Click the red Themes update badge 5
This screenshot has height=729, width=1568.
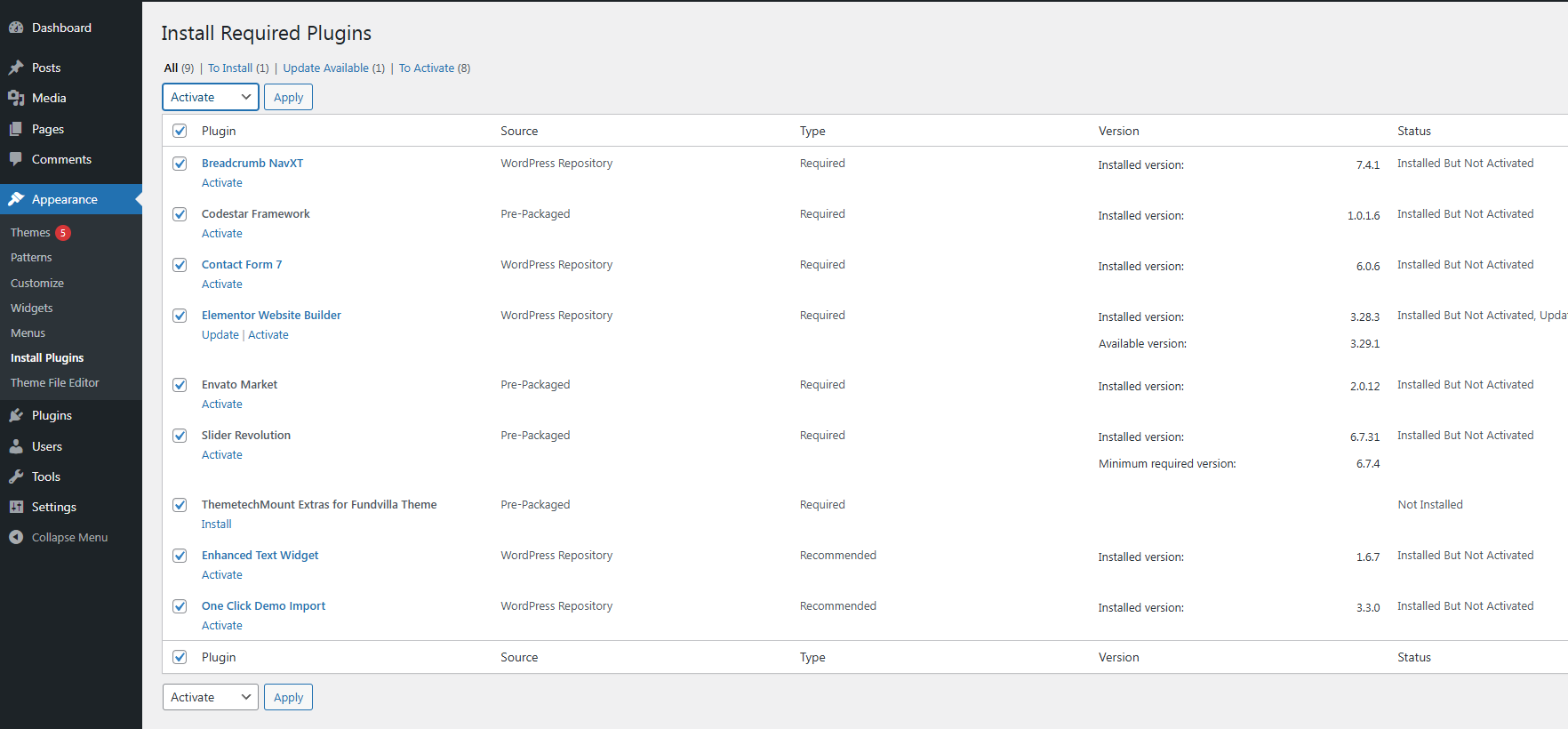(x=63, y=233)
